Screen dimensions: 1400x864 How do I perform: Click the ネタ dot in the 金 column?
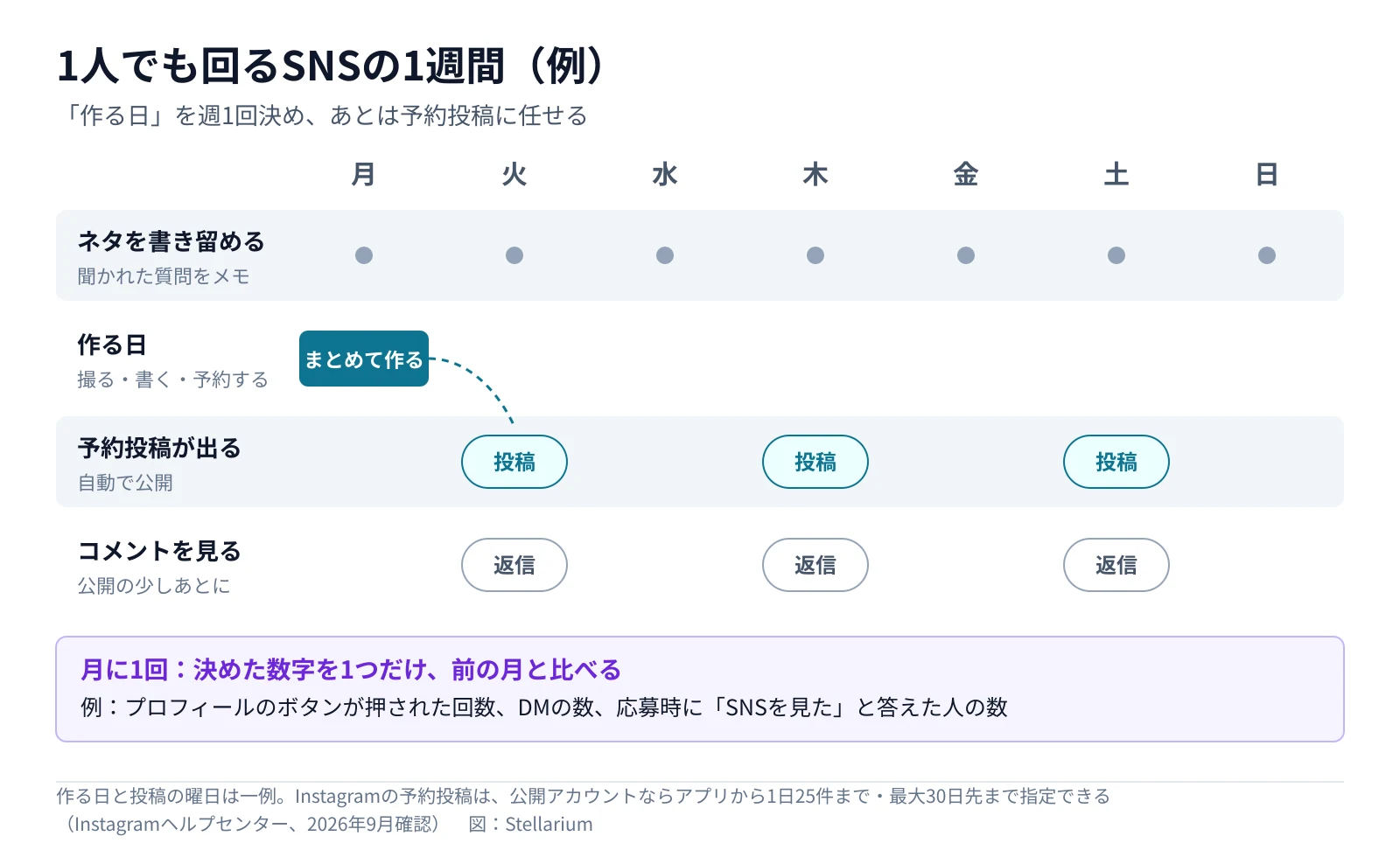tap(966, 255)
